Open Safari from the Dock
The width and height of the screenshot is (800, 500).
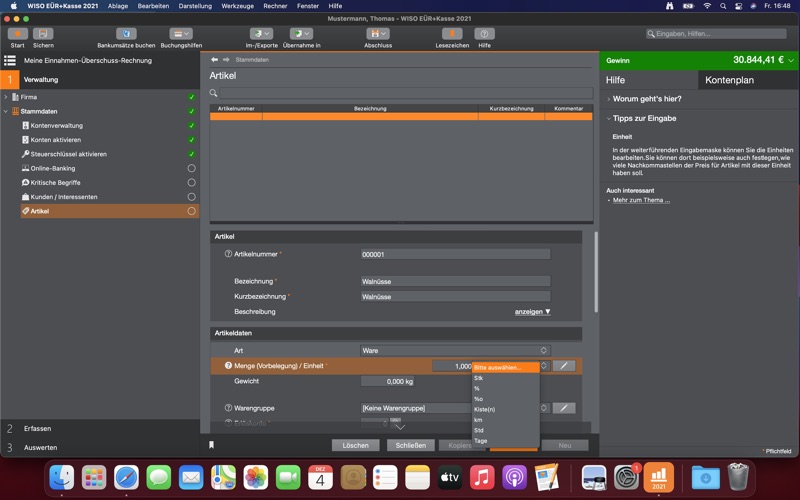click(126, 478)
